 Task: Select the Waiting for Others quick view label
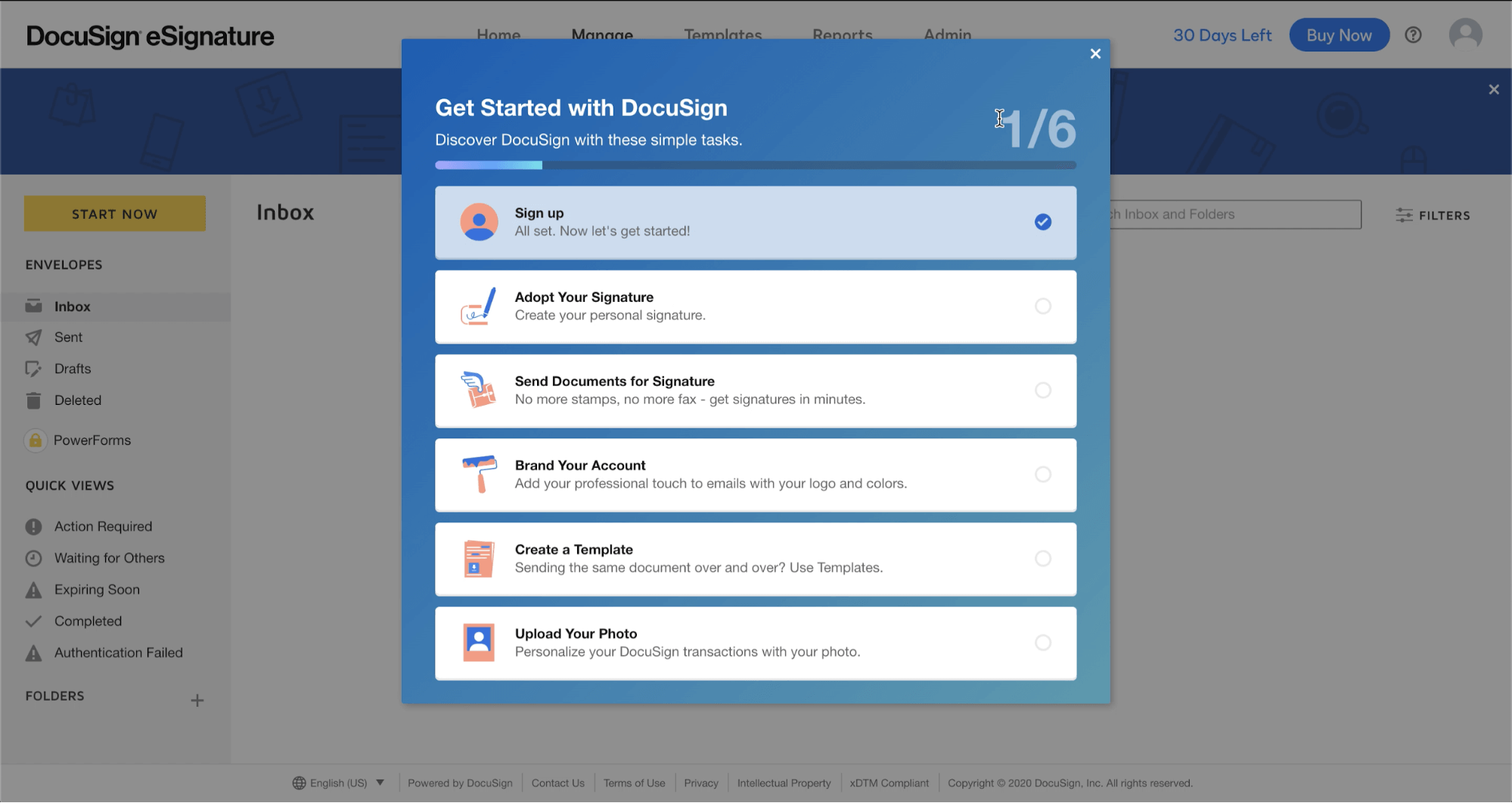coord(110,559)
